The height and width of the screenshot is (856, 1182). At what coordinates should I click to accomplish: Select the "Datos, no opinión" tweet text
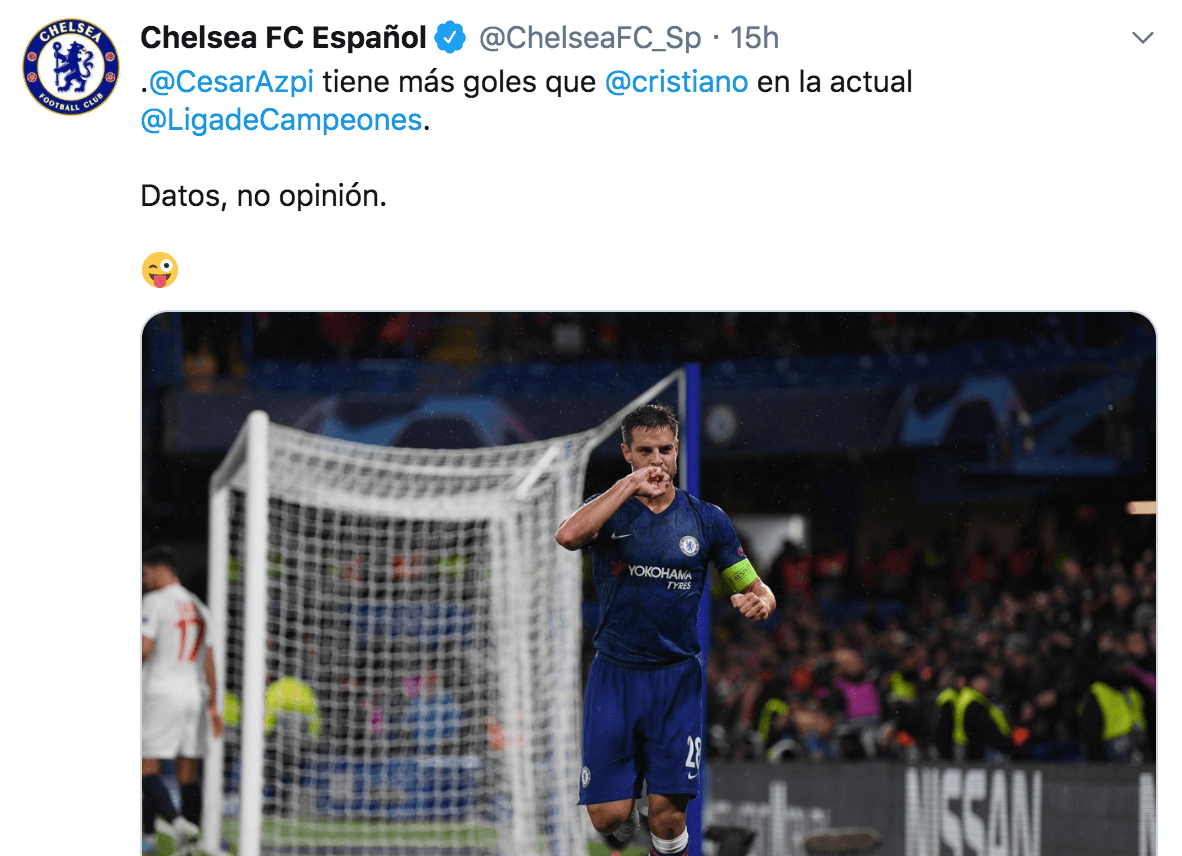263,196
